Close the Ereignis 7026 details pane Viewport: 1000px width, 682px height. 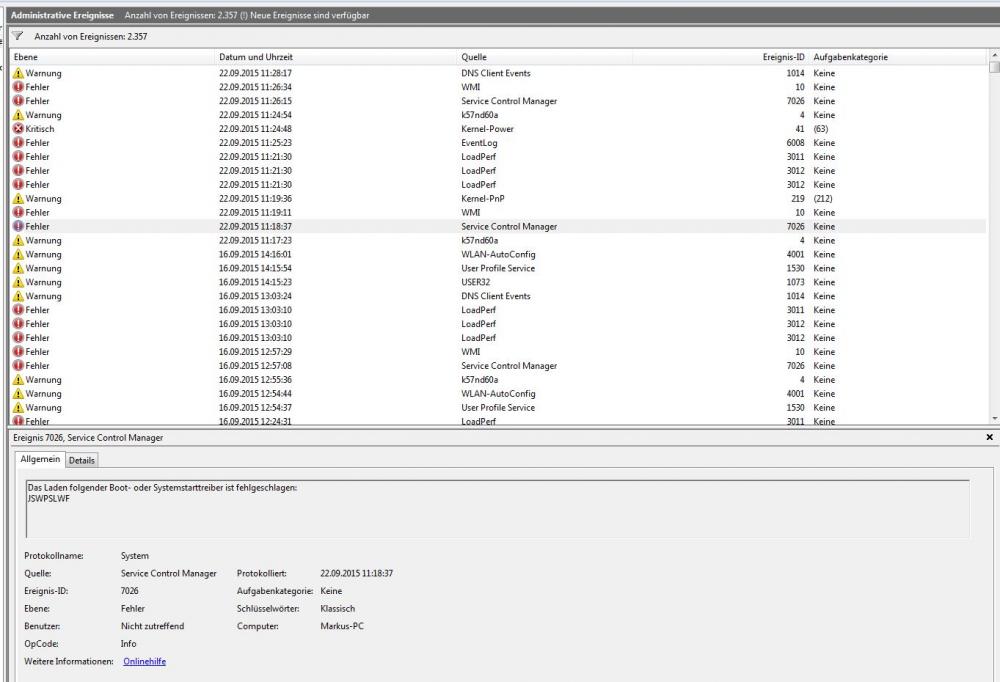point(990,438)
